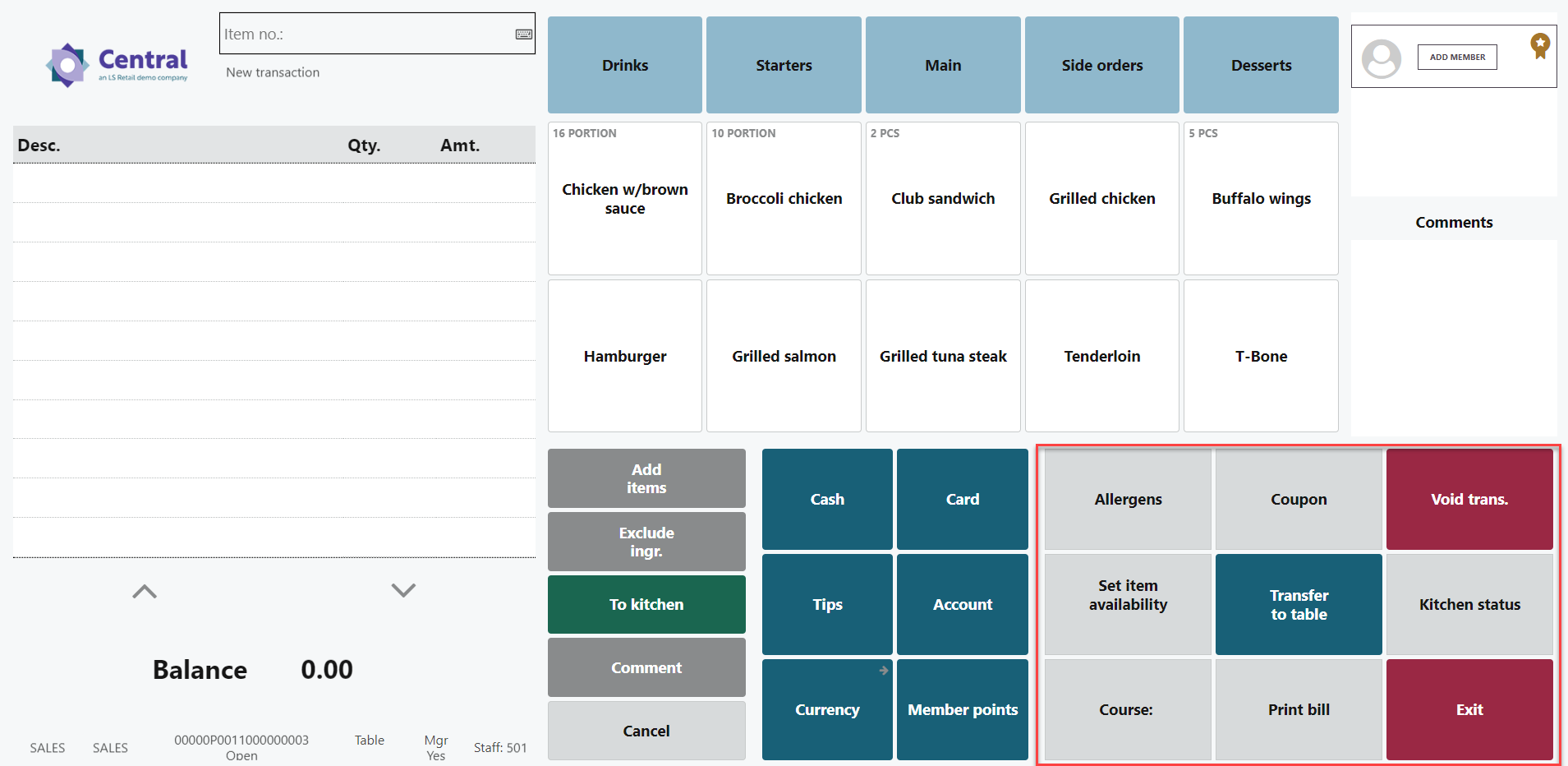Click the Void trans. button
This screenshot has height=766, width=1568.
tap(1469, 499)
